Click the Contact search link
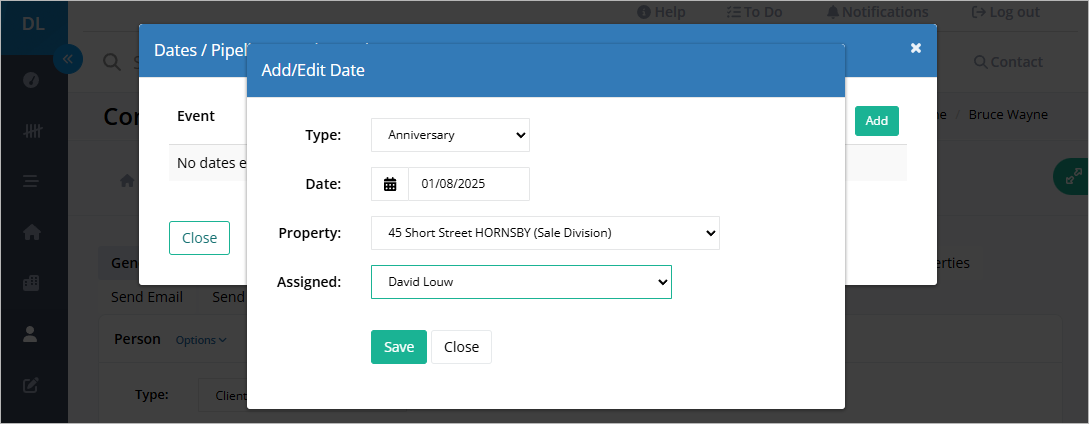Image resolution: width=1089 pixels, height=424 pixels. coord(1008,62)
